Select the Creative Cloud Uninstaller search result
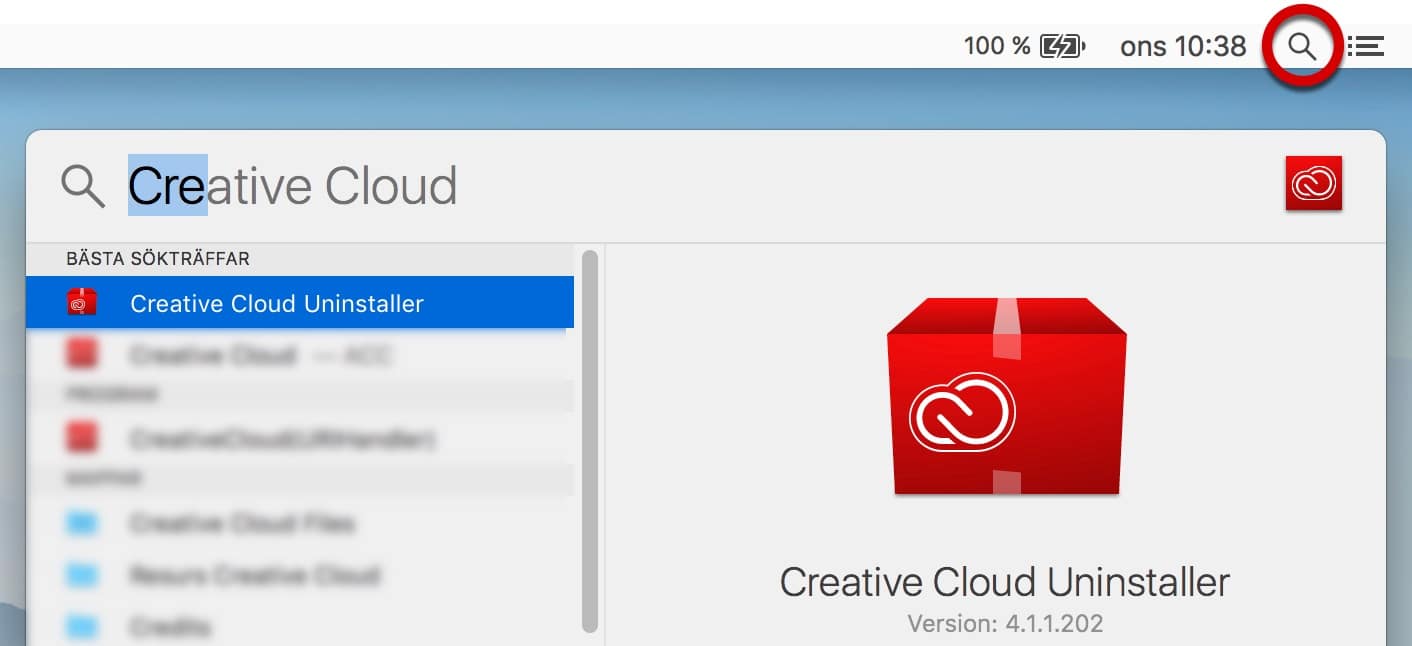 coord(300,303)
